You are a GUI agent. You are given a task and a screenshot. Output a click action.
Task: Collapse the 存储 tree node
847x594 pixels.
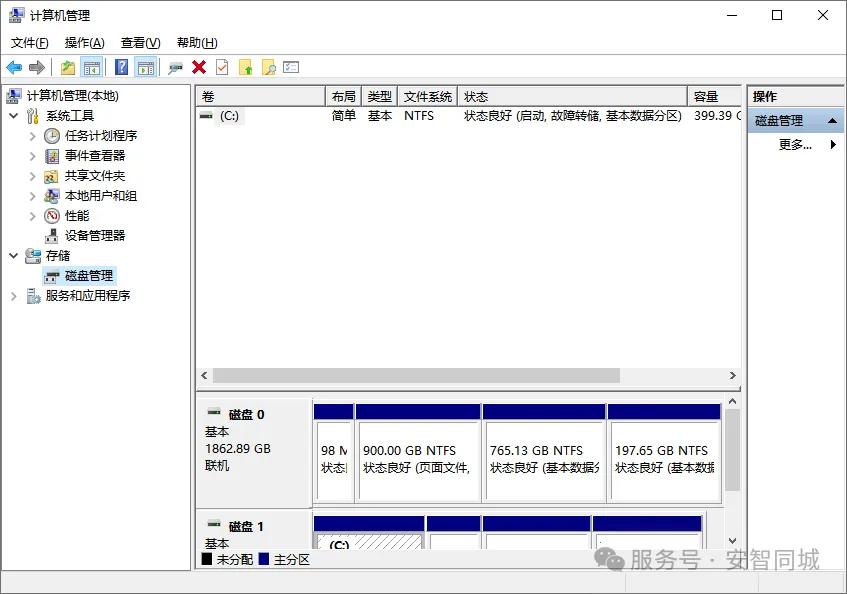point(14,255)
